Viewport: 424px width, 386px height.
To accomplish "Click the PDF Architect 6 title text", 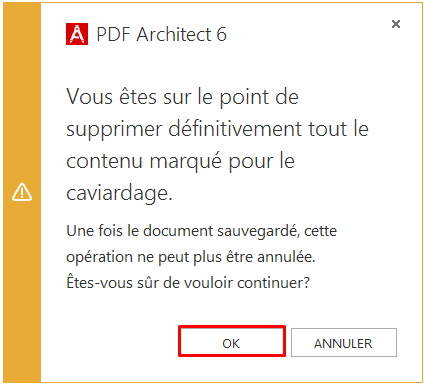I will pyautogui.click(x=161, y=34).
